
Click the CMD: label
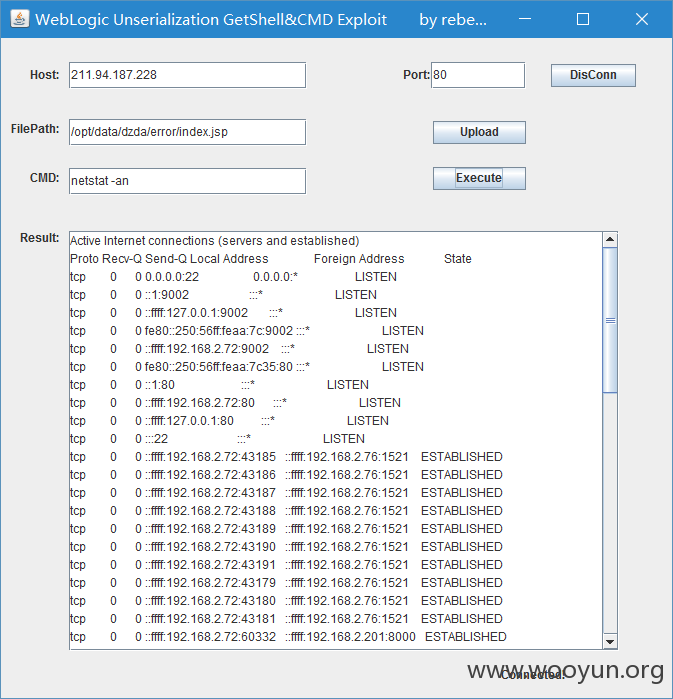(45, 178)
